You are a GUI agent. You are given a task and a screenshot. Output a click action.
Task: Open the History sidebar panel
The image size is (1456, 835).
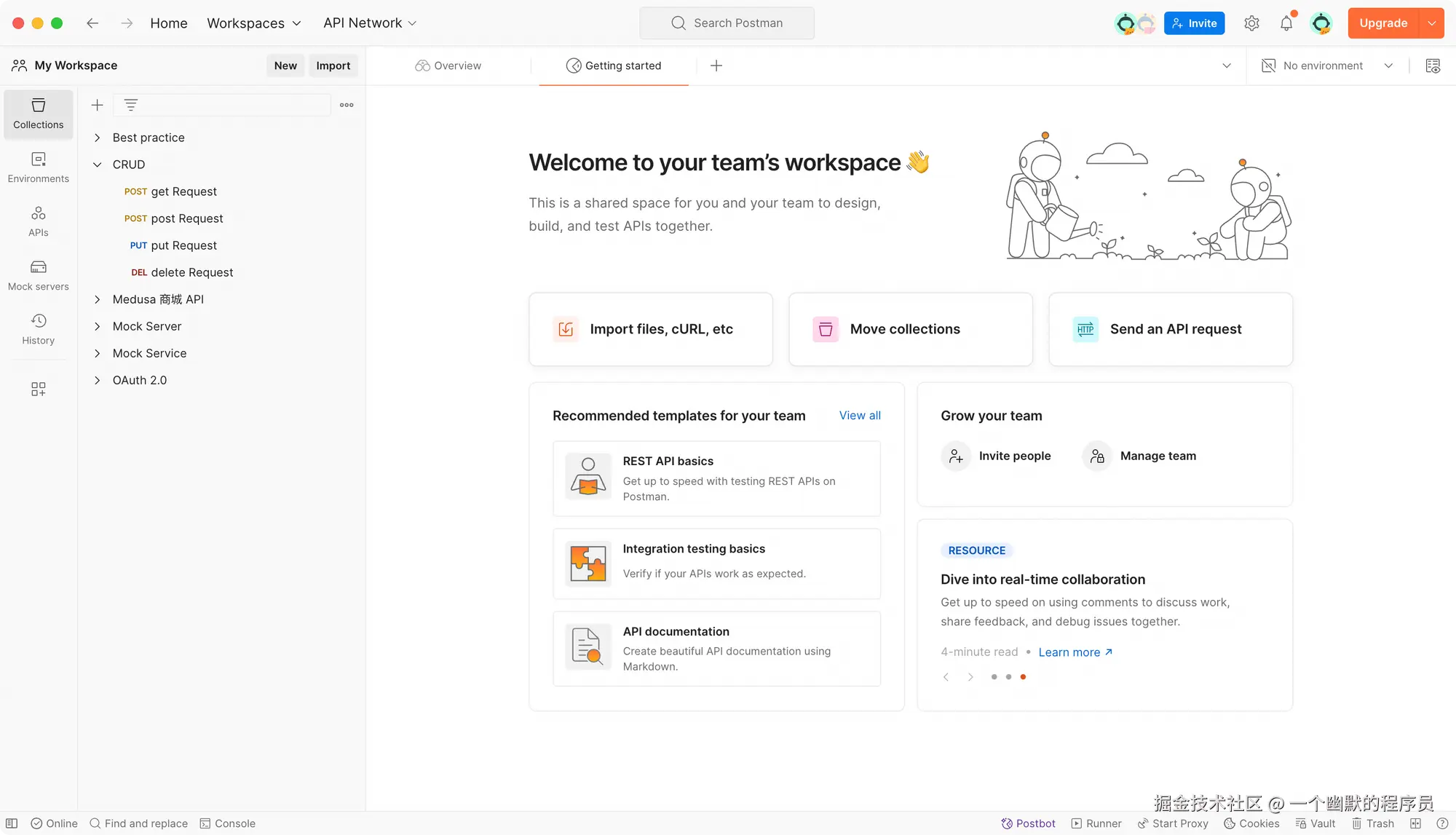(38, 329)
